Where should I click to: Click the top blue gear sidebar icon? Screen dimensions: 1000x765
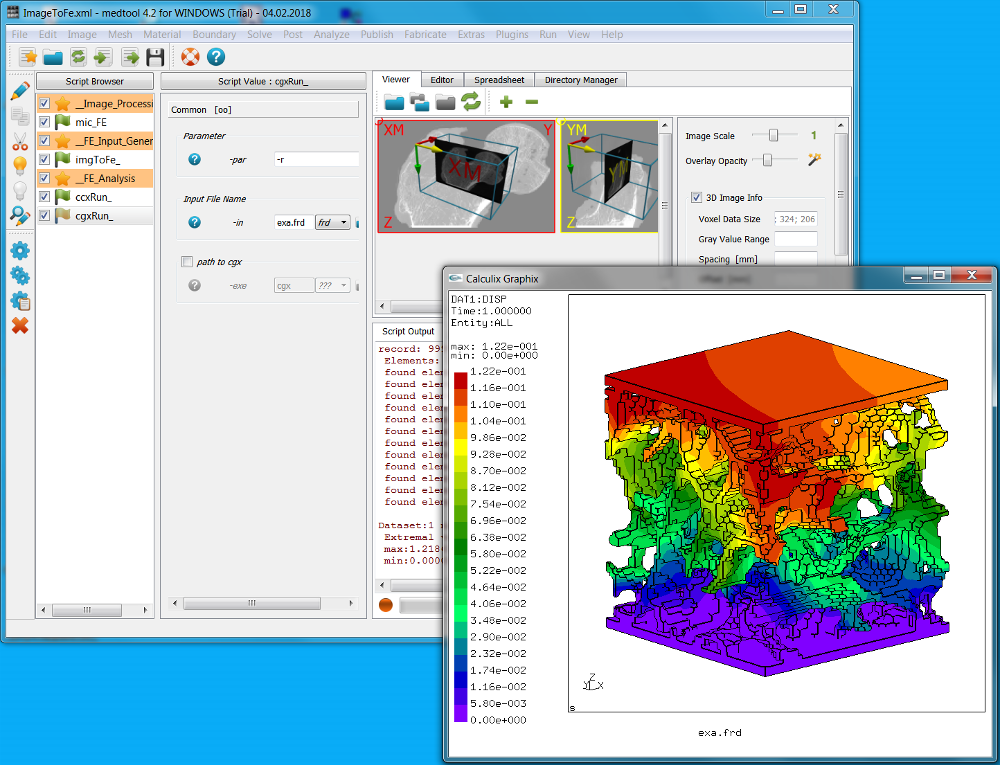pos(20,251)
